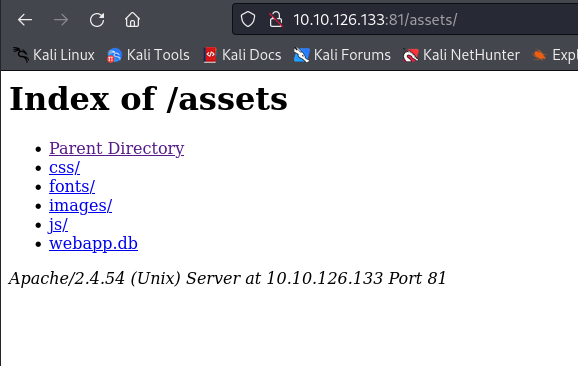Click the Kali NetHunter bookmark icon
The height and width of the screenshot is (366, 578).
tap(411, 55)
